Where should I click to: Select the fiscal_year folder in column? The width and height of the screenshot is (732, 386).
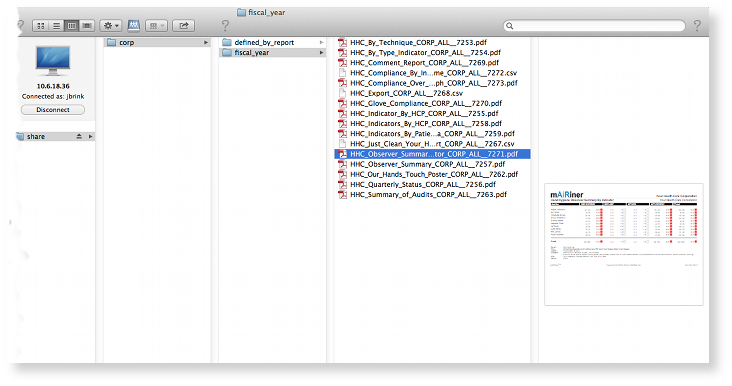pyautogui.click(x=273, y=53)
